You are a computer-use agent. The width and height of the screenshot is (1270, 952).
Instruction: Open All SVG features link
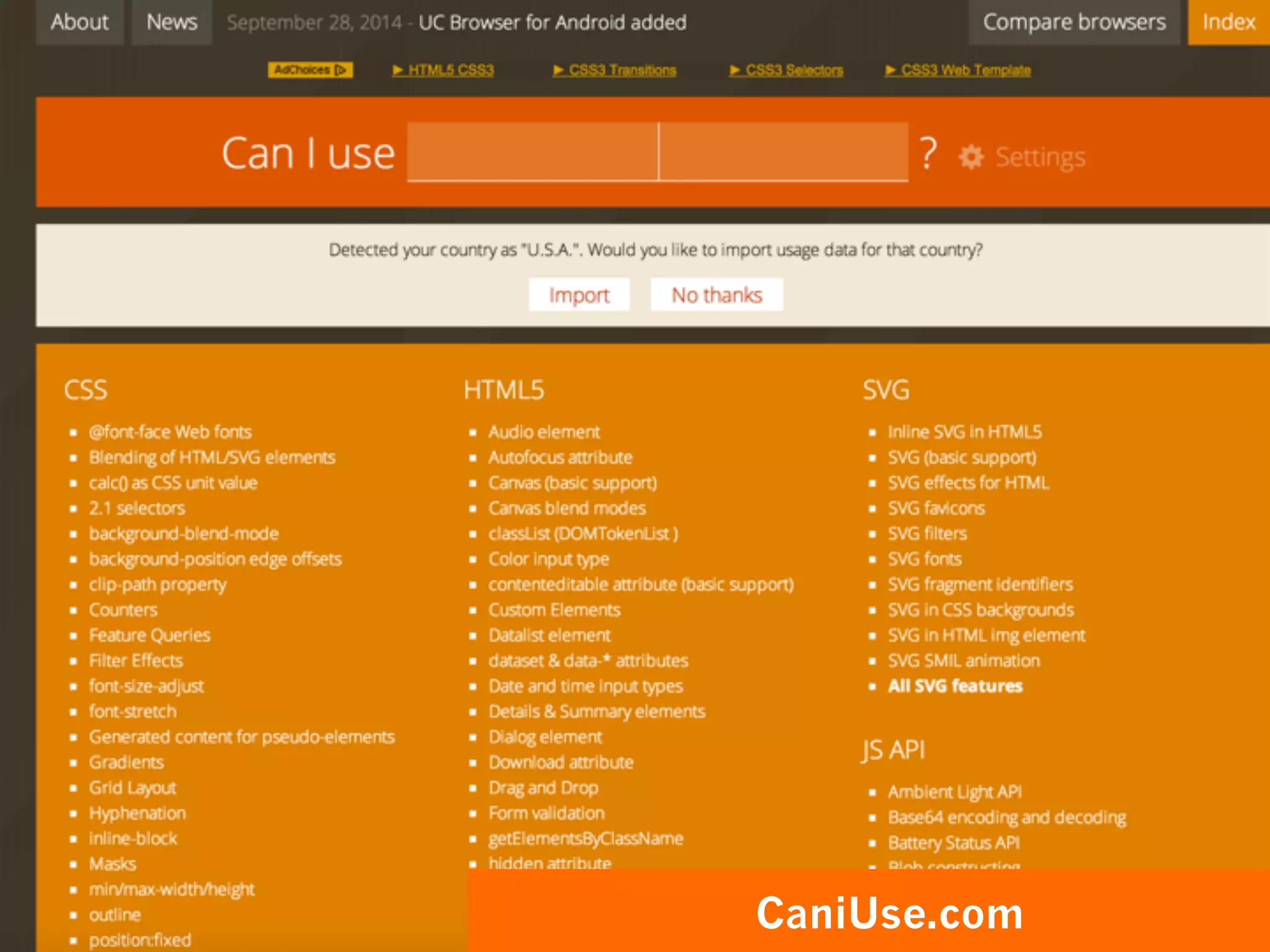[955, 686]
